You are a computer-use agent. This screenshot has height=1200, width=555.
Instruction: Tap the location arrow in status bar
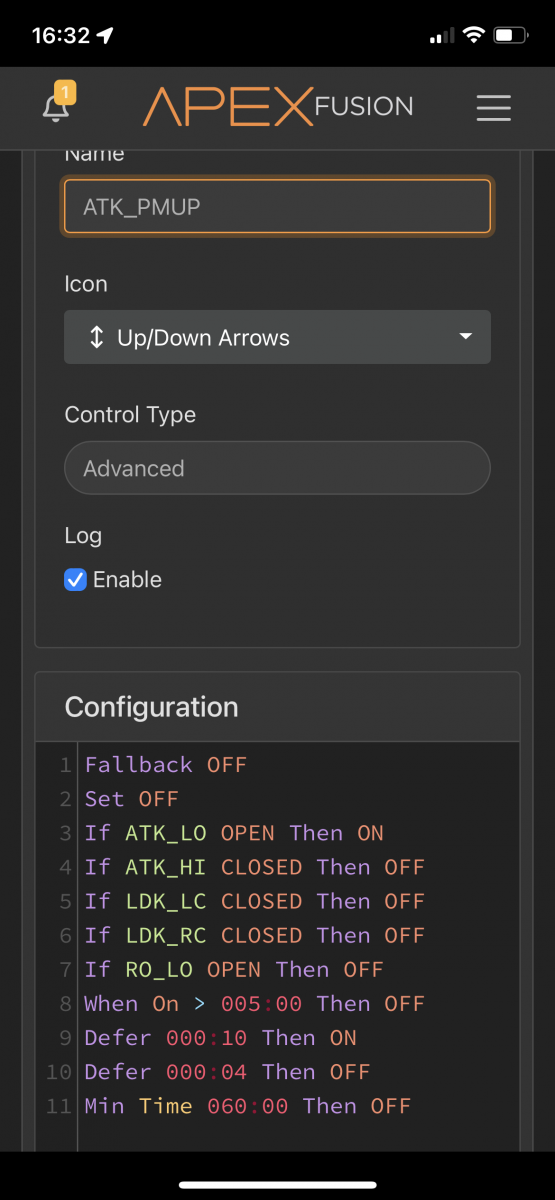(x=105, y=35)
